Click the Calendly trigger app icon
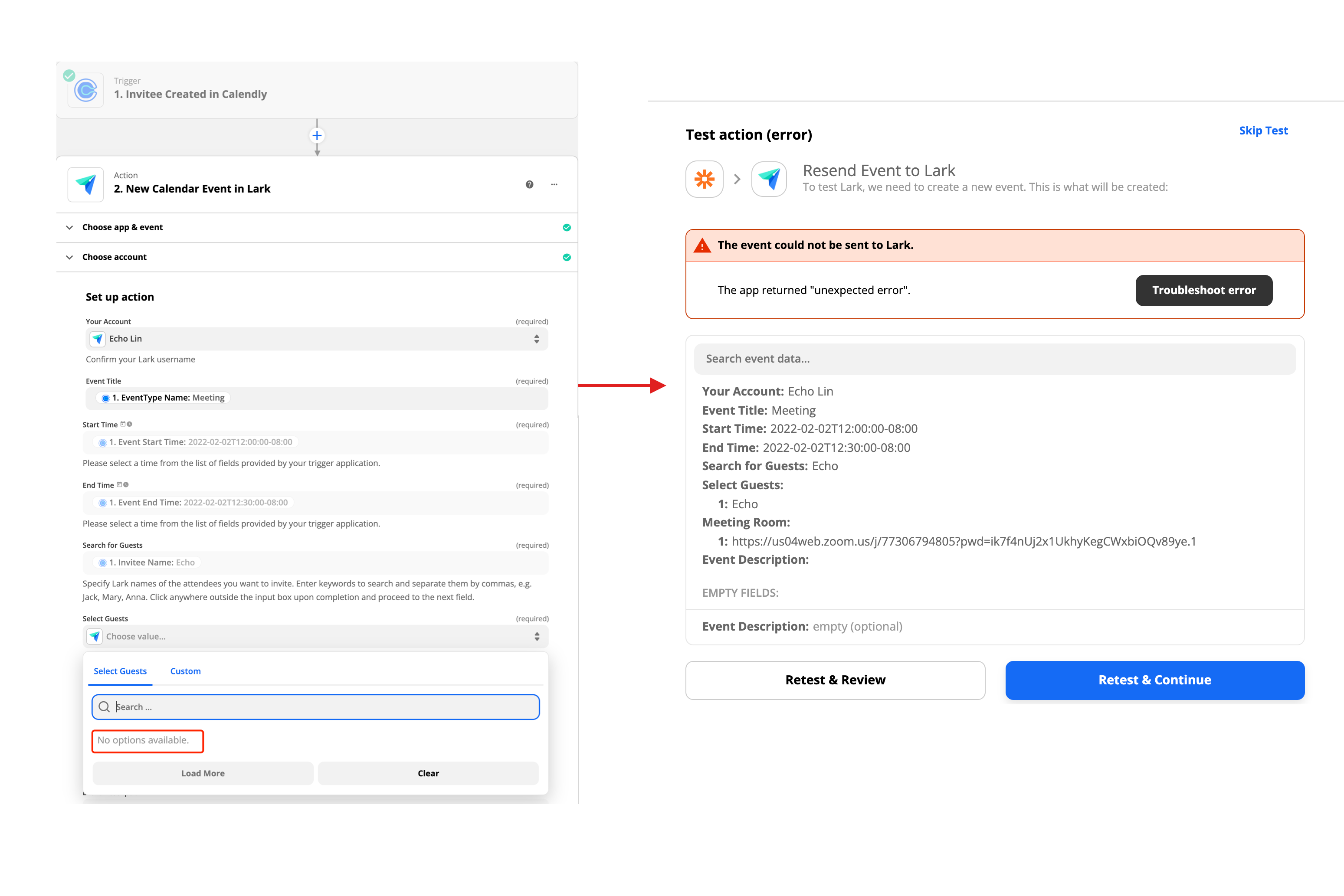 click(86, 90)
